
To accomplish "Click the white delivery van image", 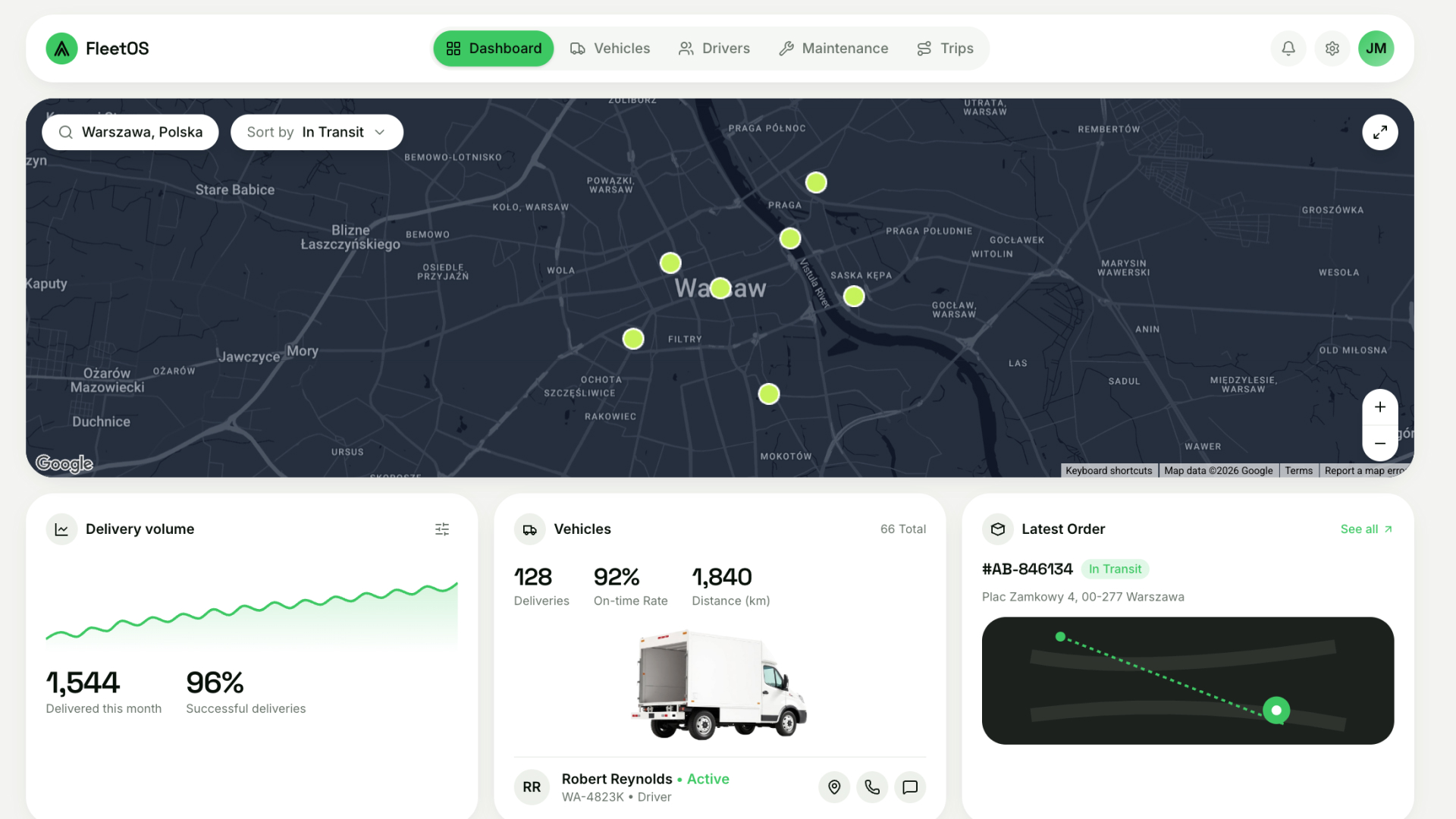I will [719, 685].
